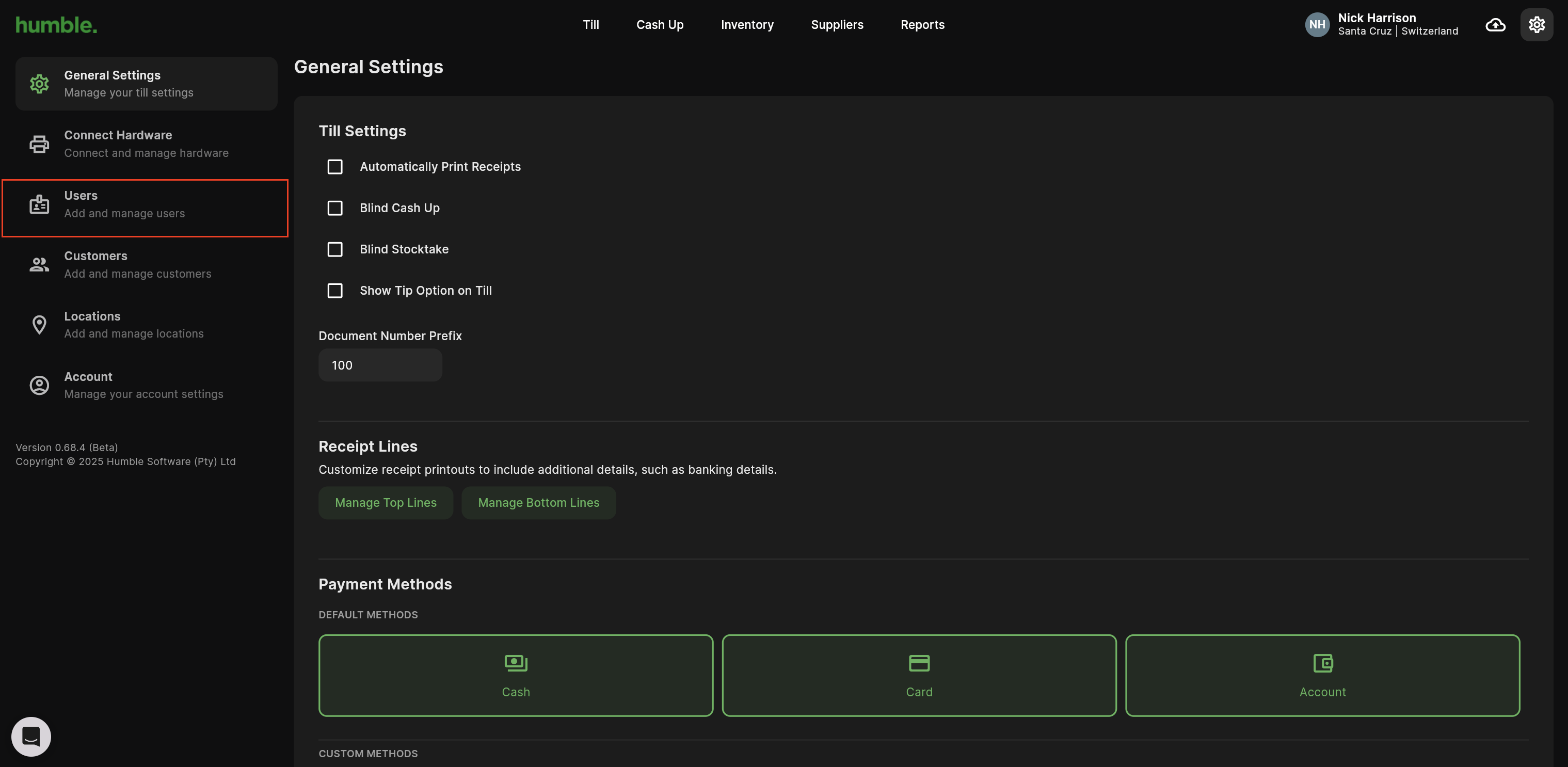The image size is (1568, 767).
Task: Click the Users badge icon
Action: (39, 204)
